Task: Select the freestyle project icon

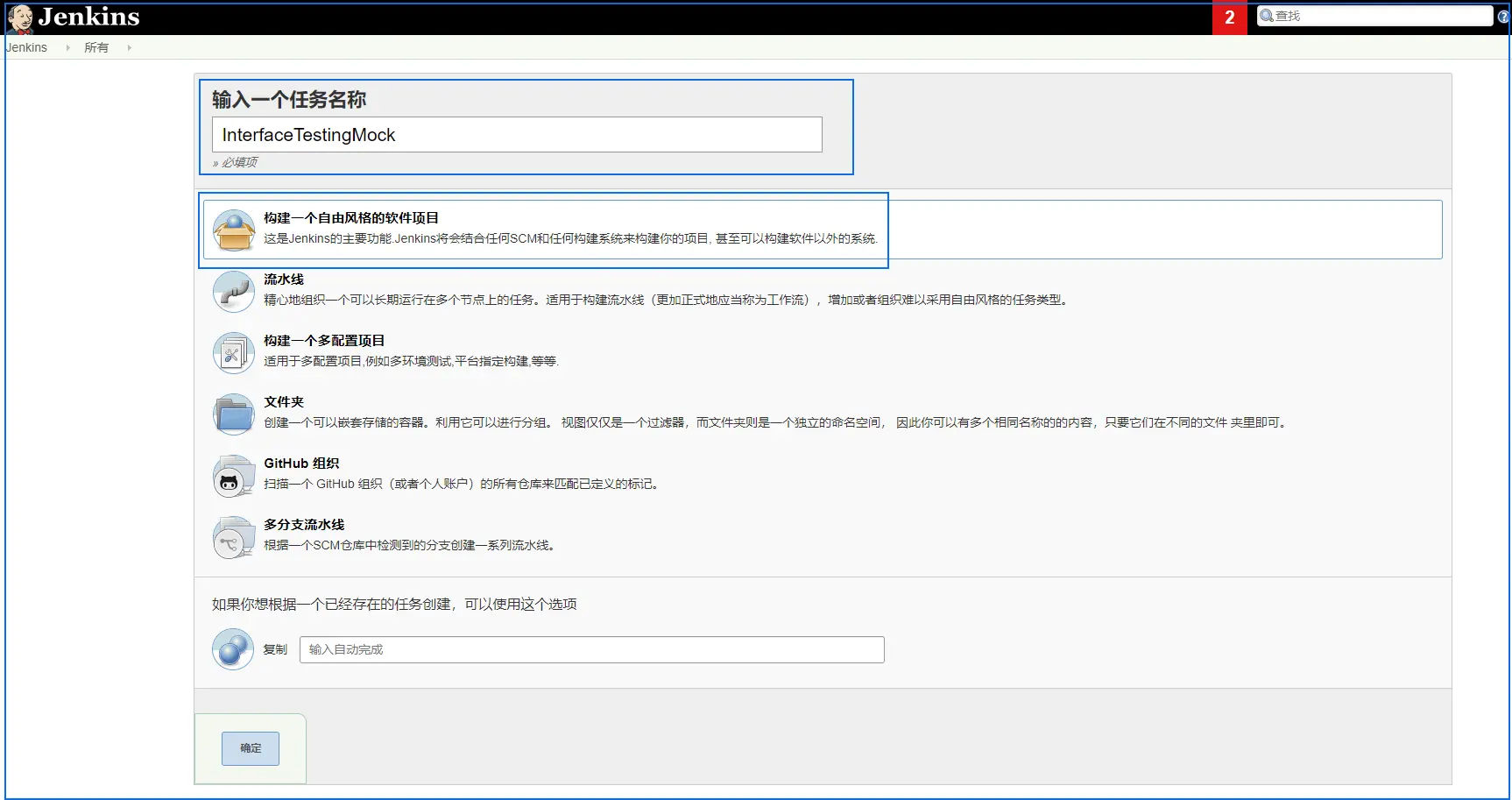Action: [233, 230]
